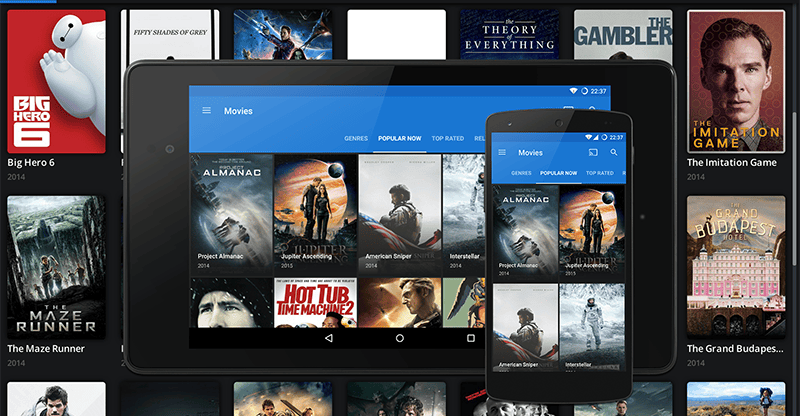Open The Imitation Game poster
This screenshot has height=416, width=800.
click(736, 81)
